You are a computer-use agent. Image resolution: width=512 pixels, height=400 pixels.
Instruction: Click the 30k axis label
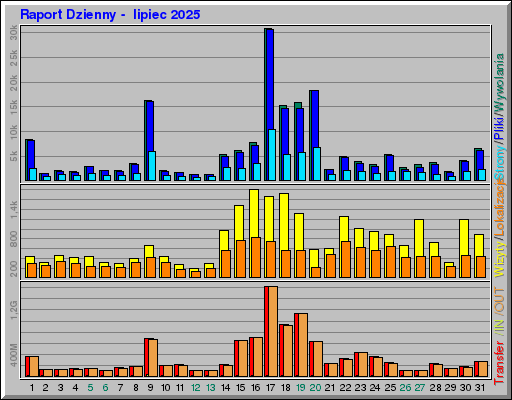[14, 33]
